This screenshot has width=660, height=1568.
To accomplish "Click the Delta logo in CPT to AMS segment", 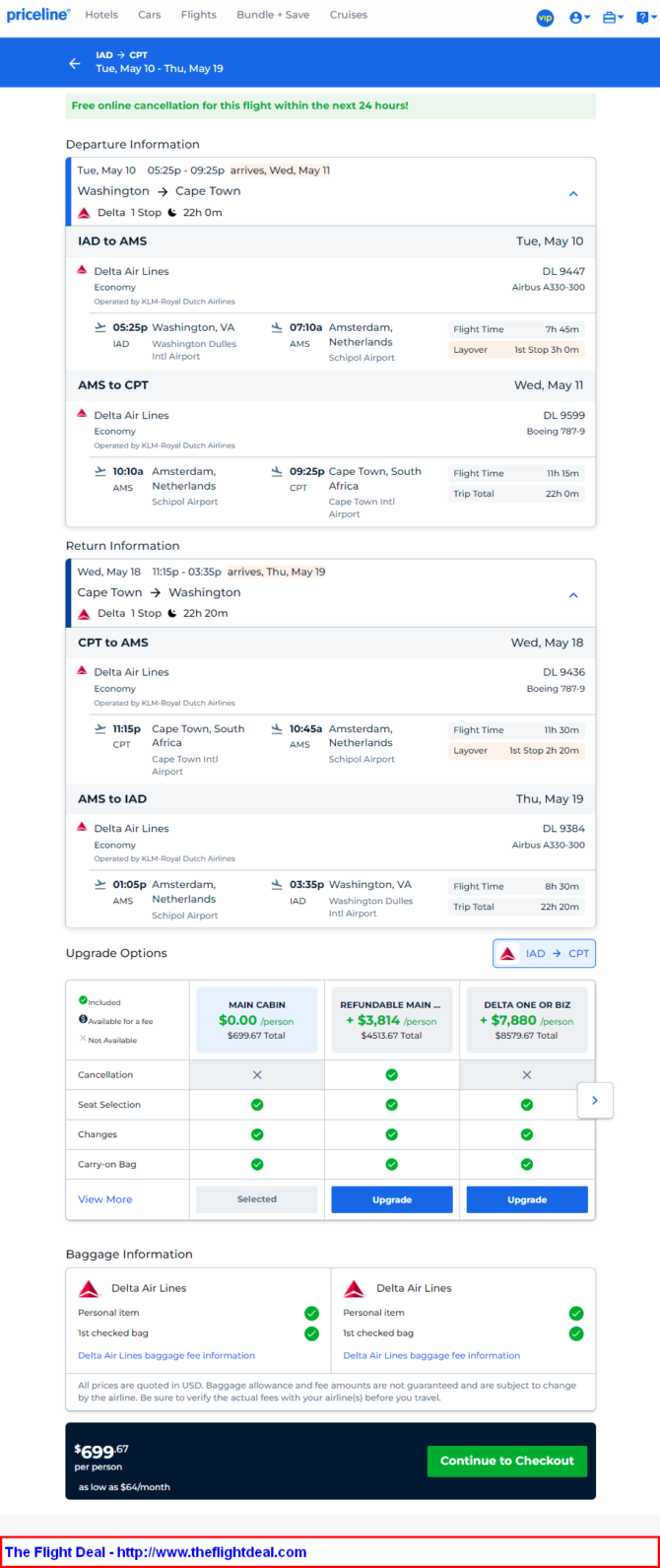I will [x=83, y=670].
